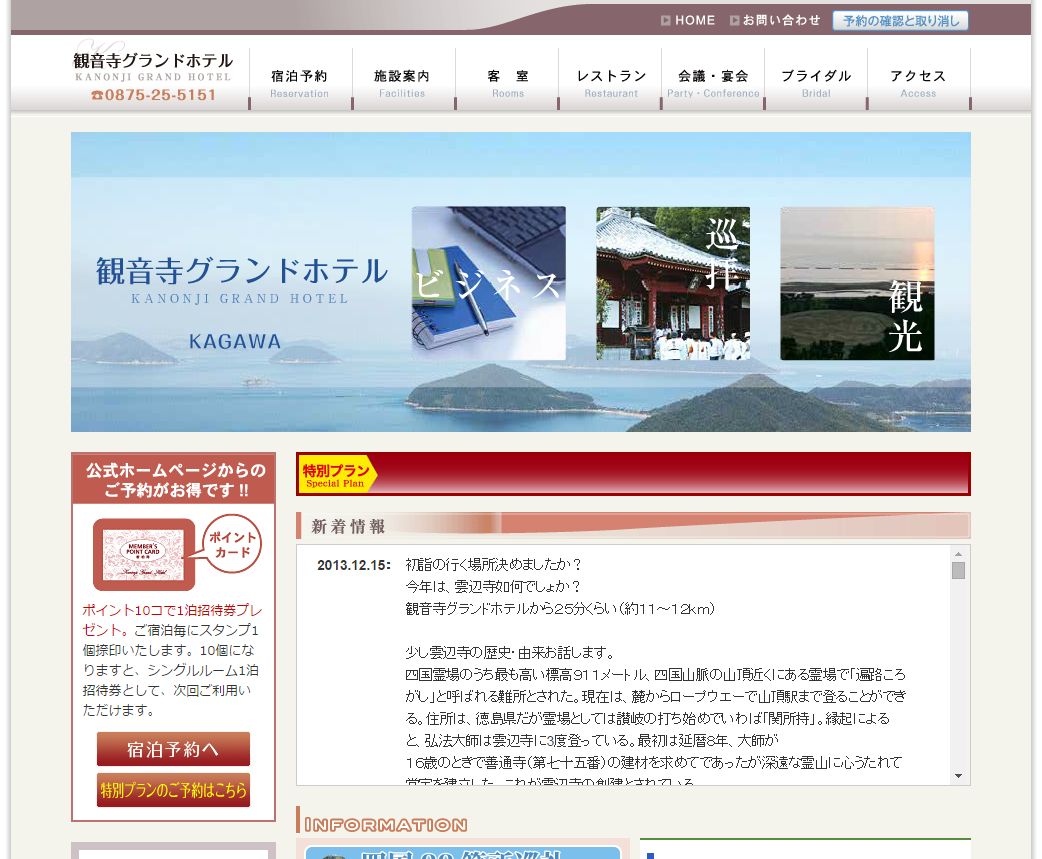
Task: Click the 公式ホームページからのご予約がお得です heading
Action: point(175,480)
